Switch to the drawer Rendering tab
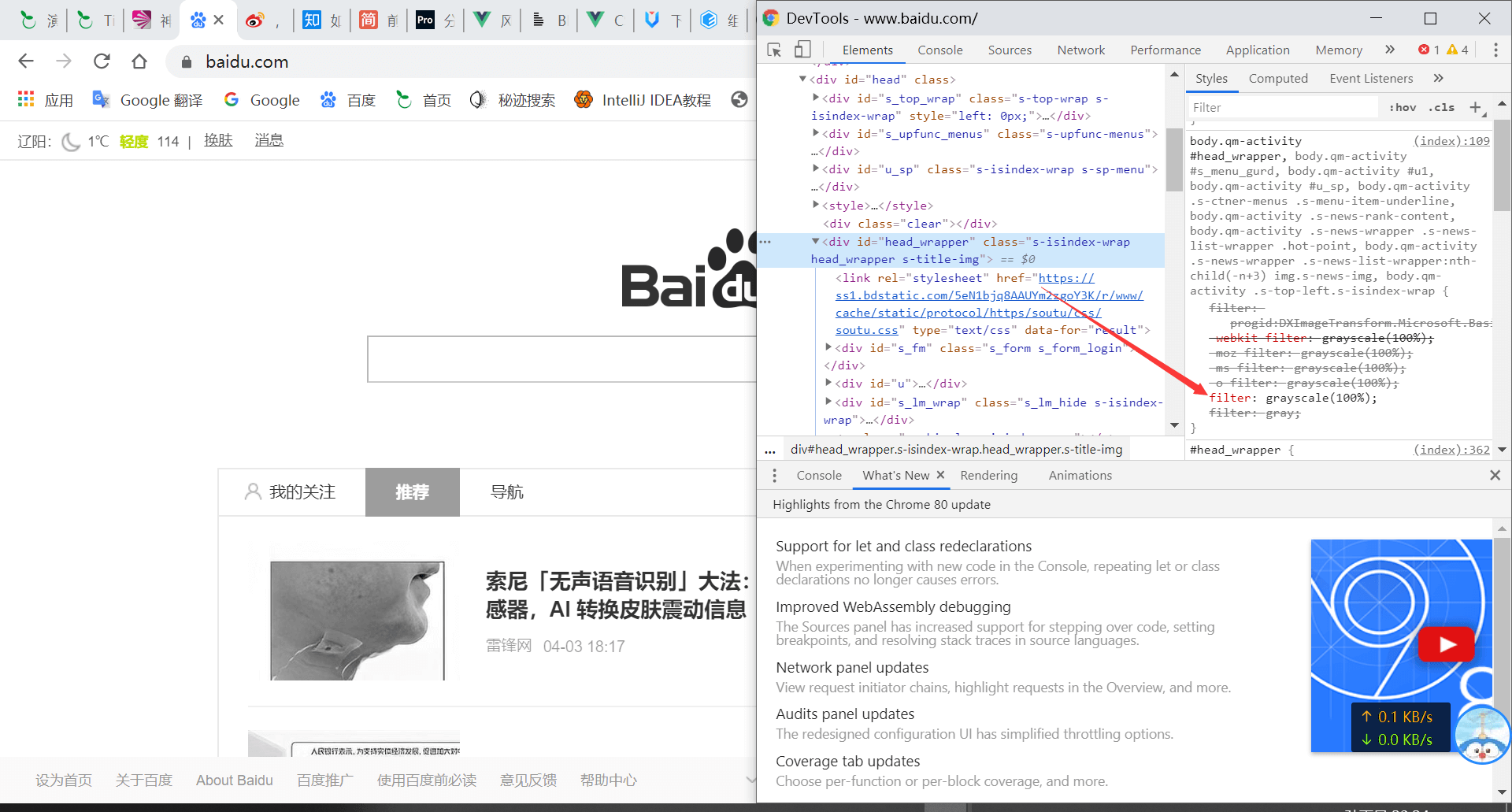The height and width of the screenshot is (812, 1512). click(988, 476)
